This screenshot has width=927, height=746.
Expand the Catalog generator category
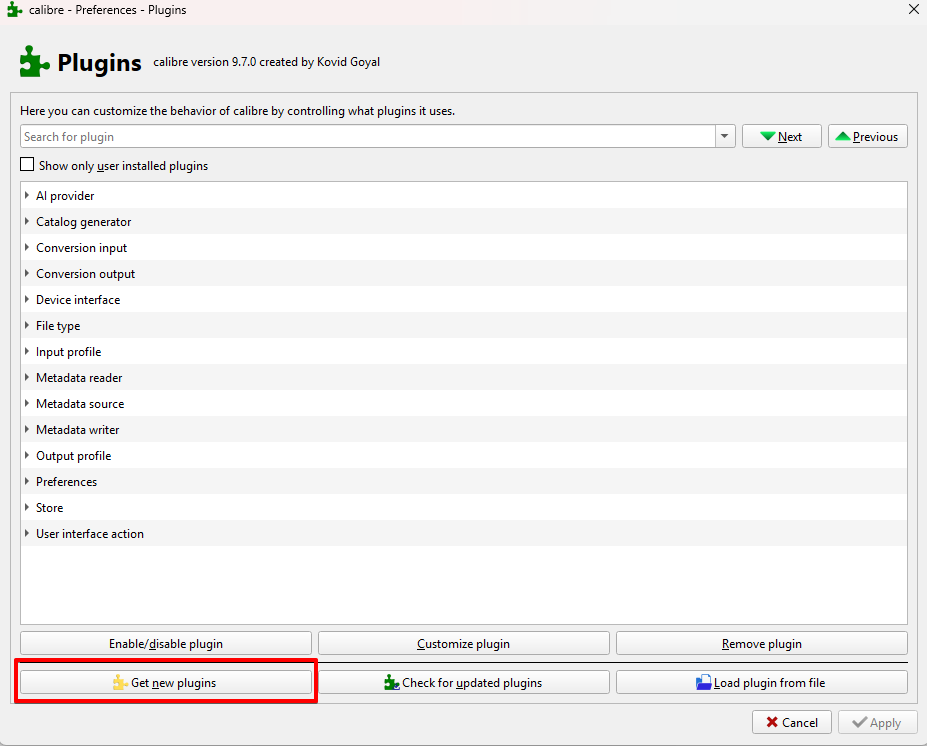(x=27, y=221)
